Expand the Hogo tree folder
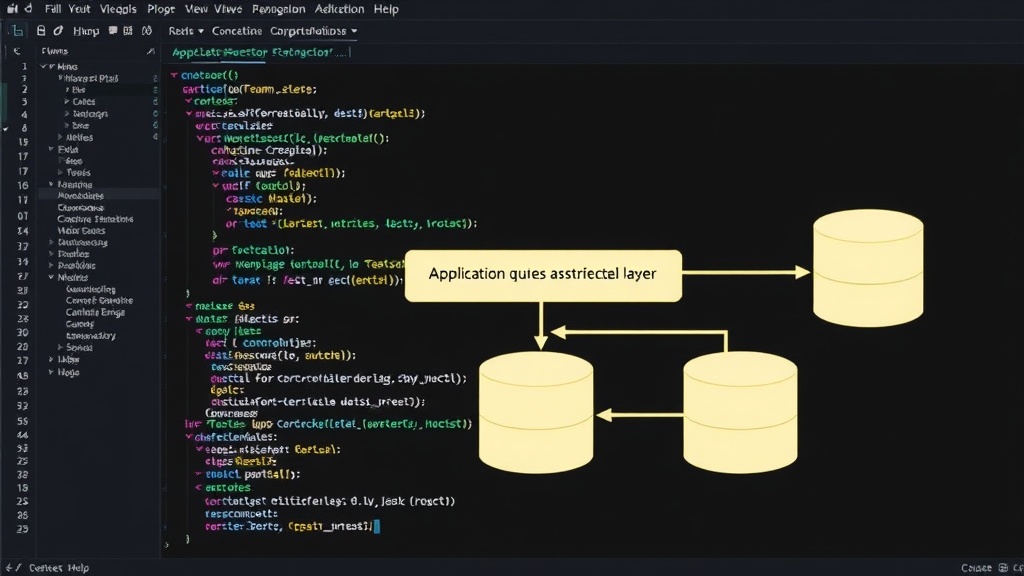 coord(51,372)
